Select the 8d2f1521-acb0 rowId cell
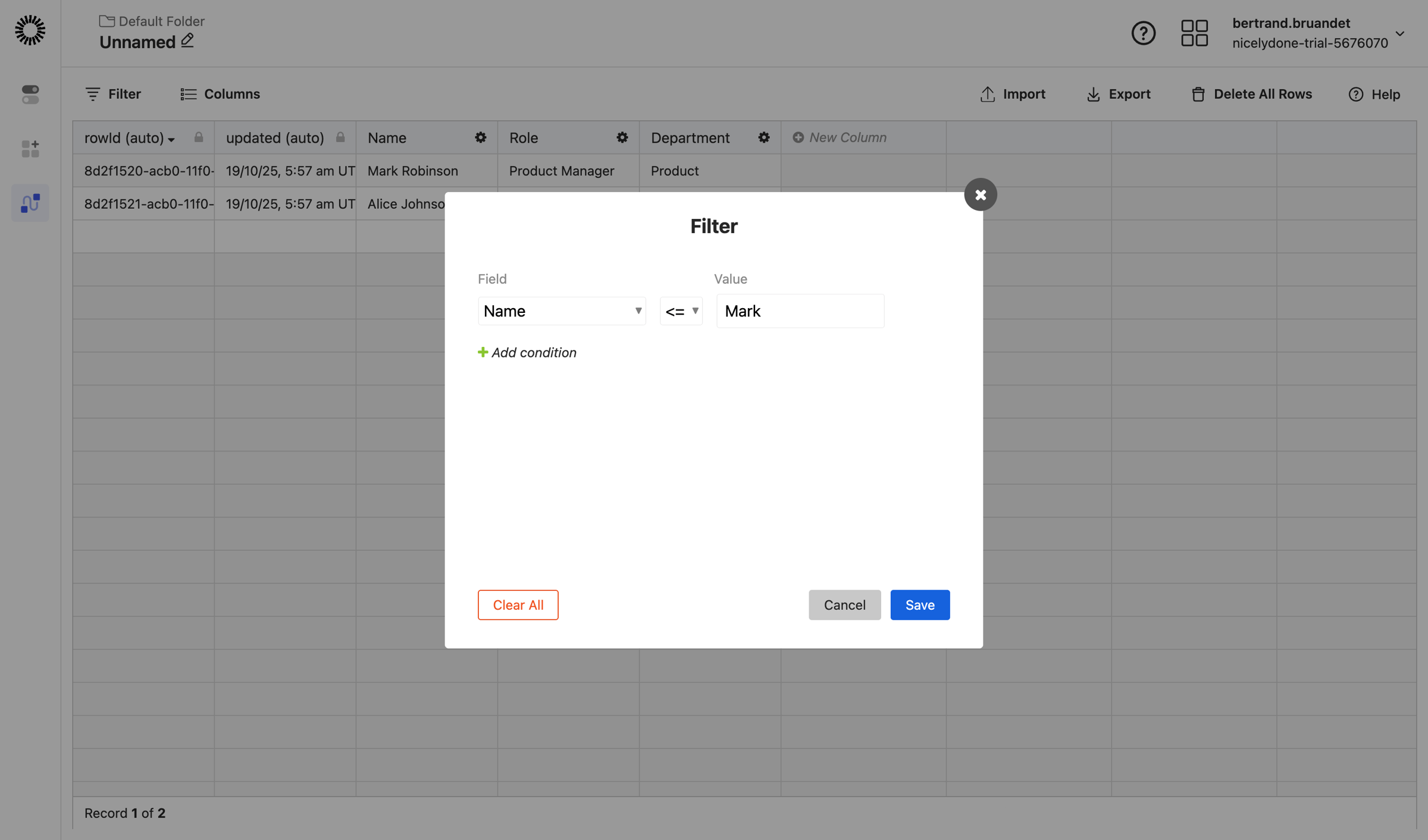Screen dimensions: 1428x840 pos(143,203)
